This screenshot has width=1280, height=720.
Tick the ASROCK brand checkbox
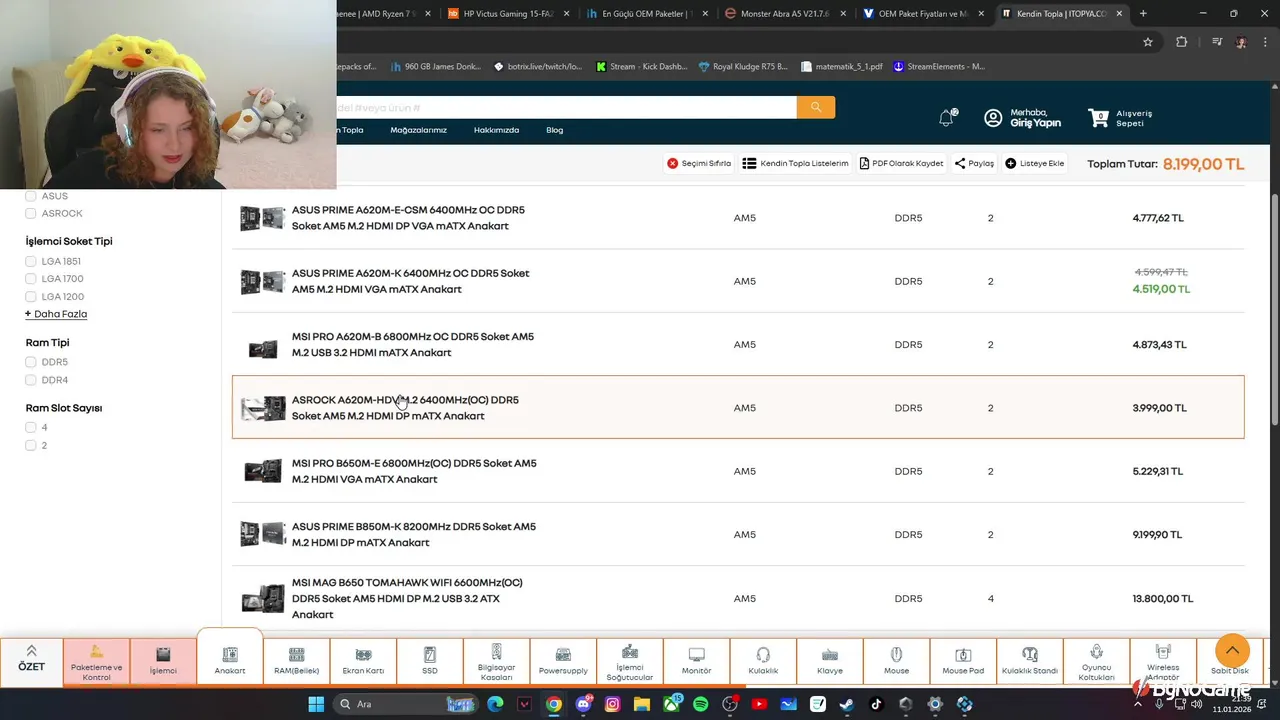[x=31, y=214]
